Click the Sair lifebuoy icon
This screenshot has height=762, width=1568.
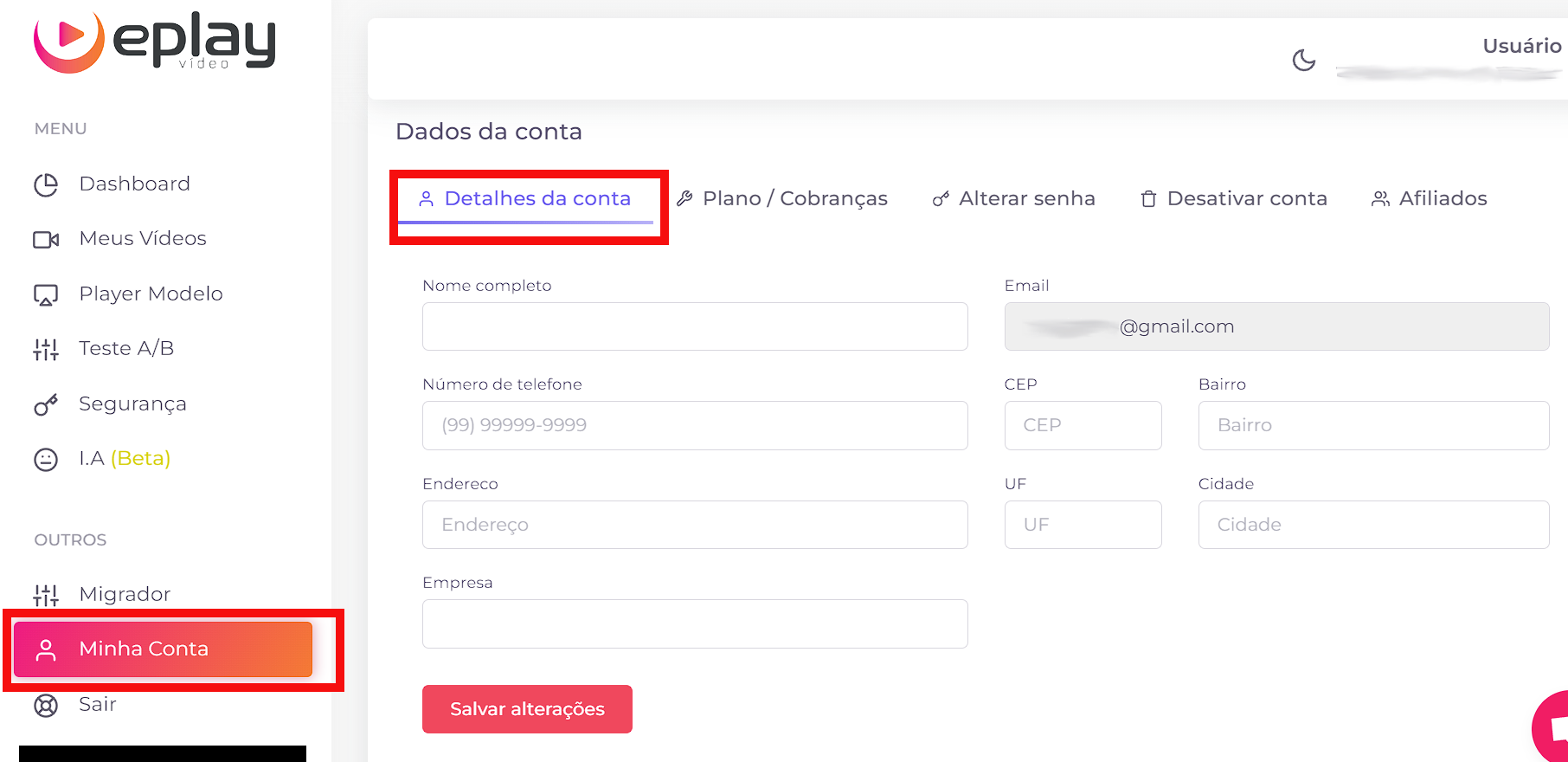(x=46, y=705)
